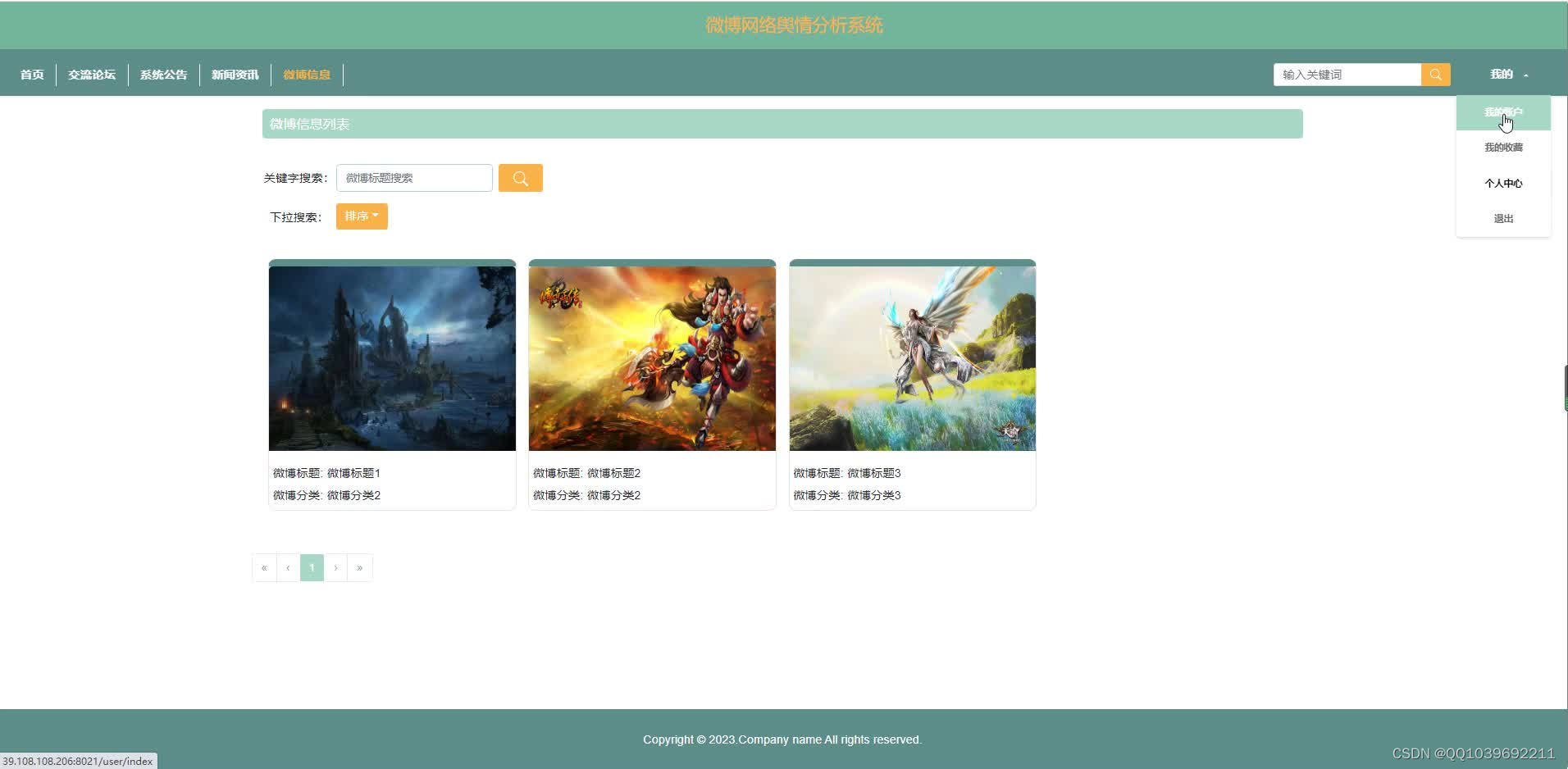Click the text 微博标题: 微博标题1

[x=326, y=473]
